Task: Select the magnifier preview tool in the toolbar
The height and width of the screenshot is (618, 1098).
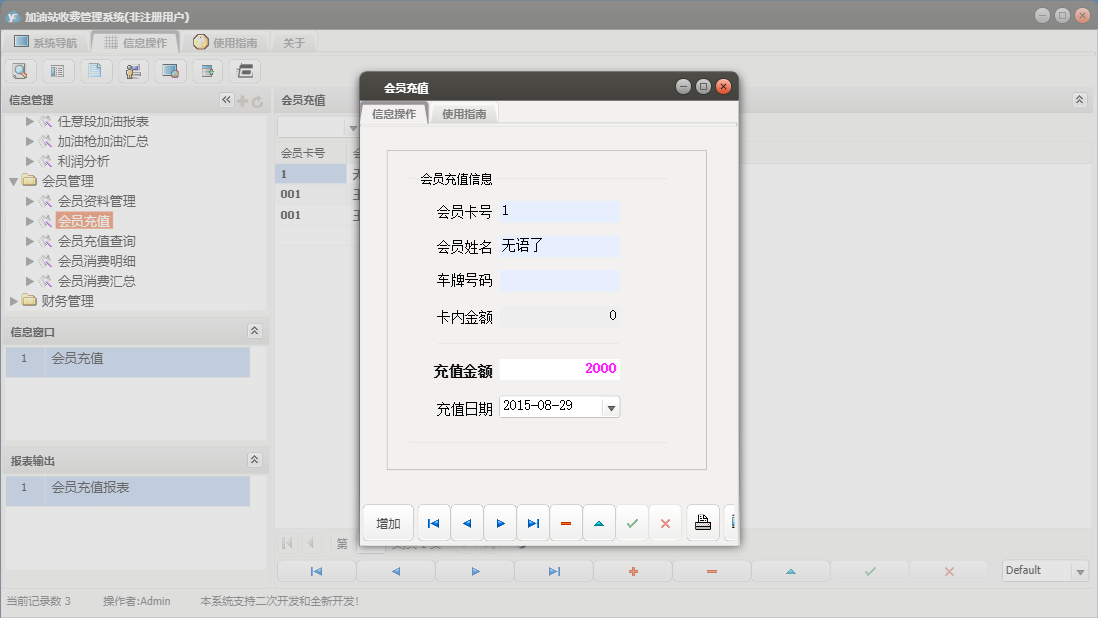Action: [21, 71]
